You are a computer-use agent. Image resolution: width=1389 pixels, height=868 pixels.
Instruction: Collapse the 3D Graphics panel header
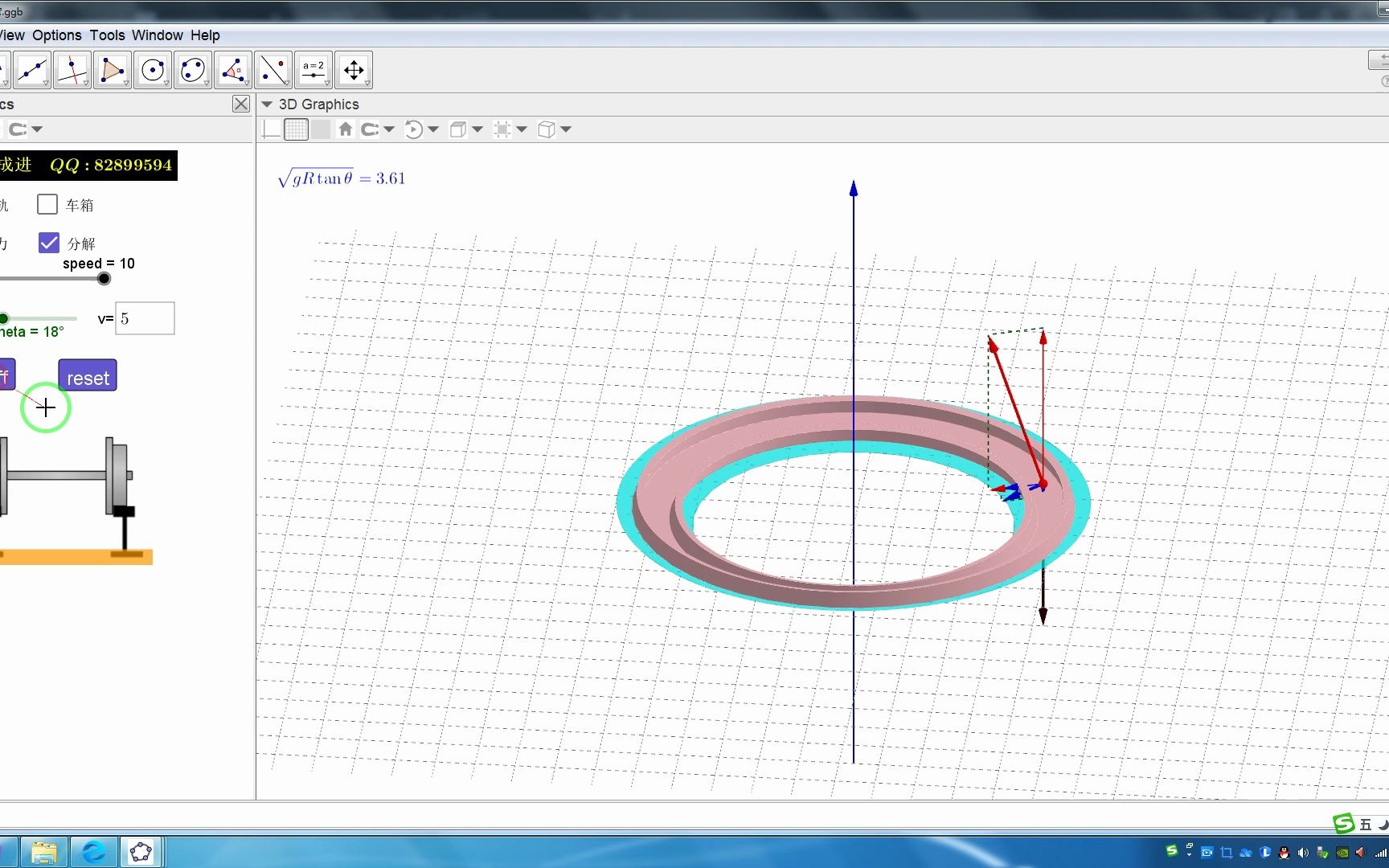pos(266,104)
